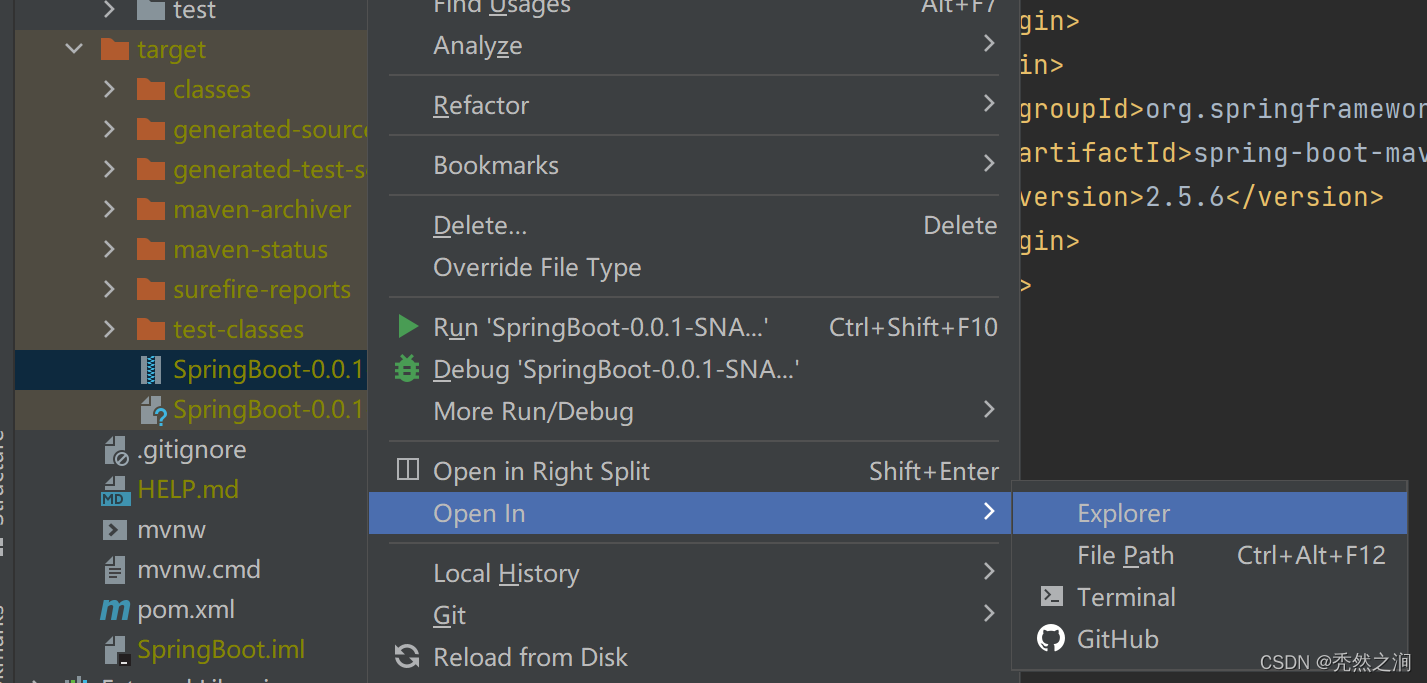1427x683 pixels.
Task: Click the maven-archiver folder icon
Action: [151, 209]
